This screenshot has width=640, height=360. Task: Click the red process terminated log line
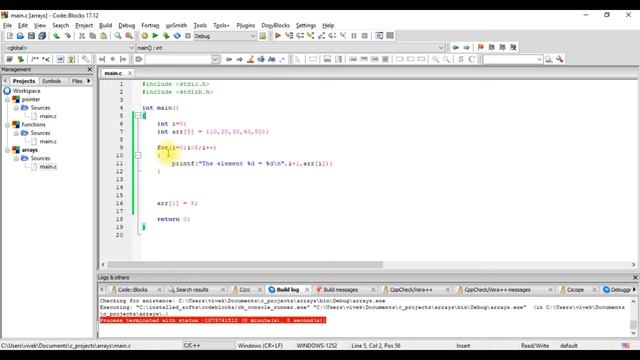point(213,320)
